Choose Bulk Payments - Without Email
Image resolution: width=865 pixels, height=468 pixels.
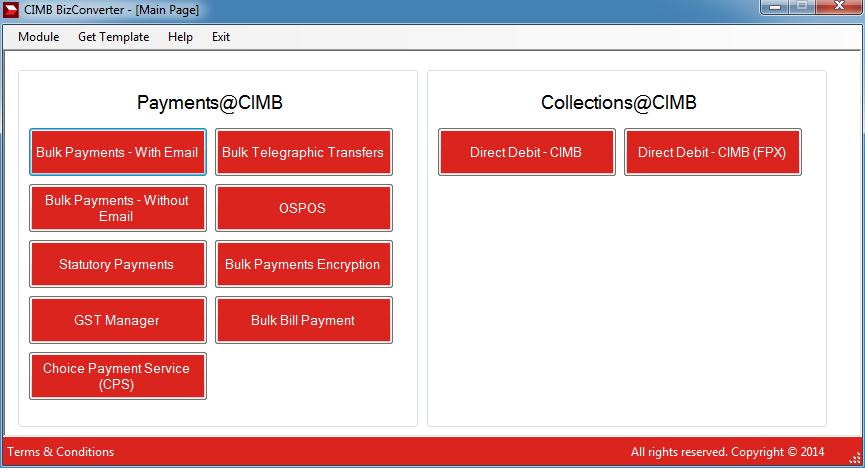[118, 208]
